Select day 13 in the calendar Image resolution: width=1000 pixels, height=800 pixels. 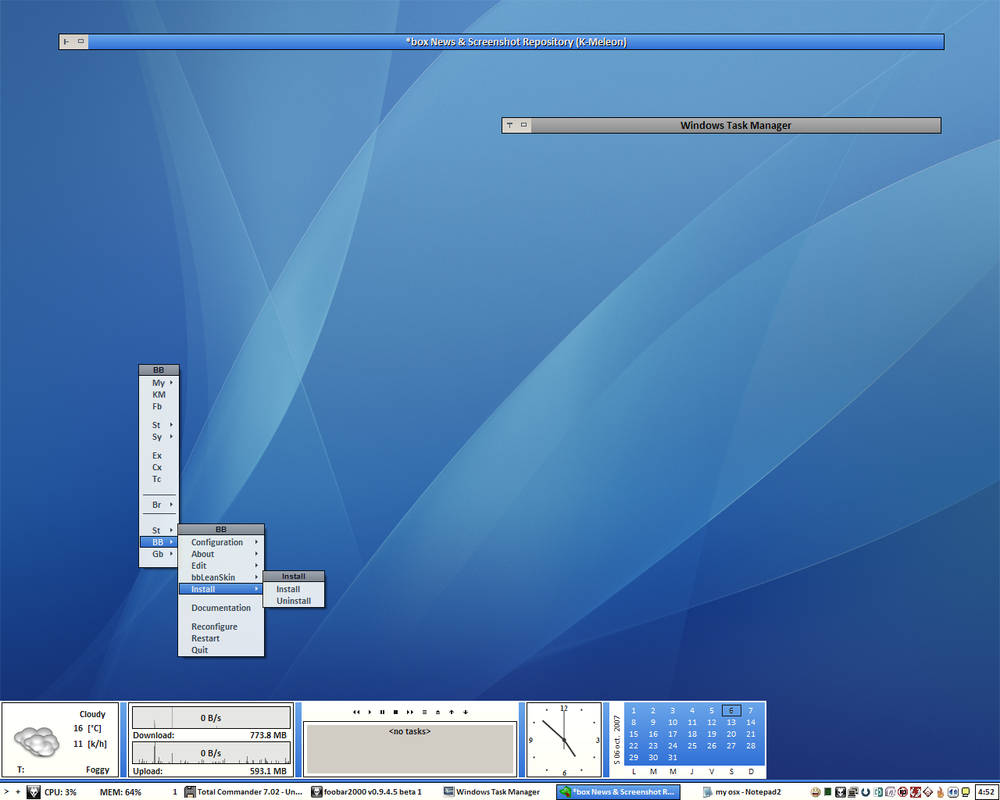pyautogui.click(x=731, y=722)
